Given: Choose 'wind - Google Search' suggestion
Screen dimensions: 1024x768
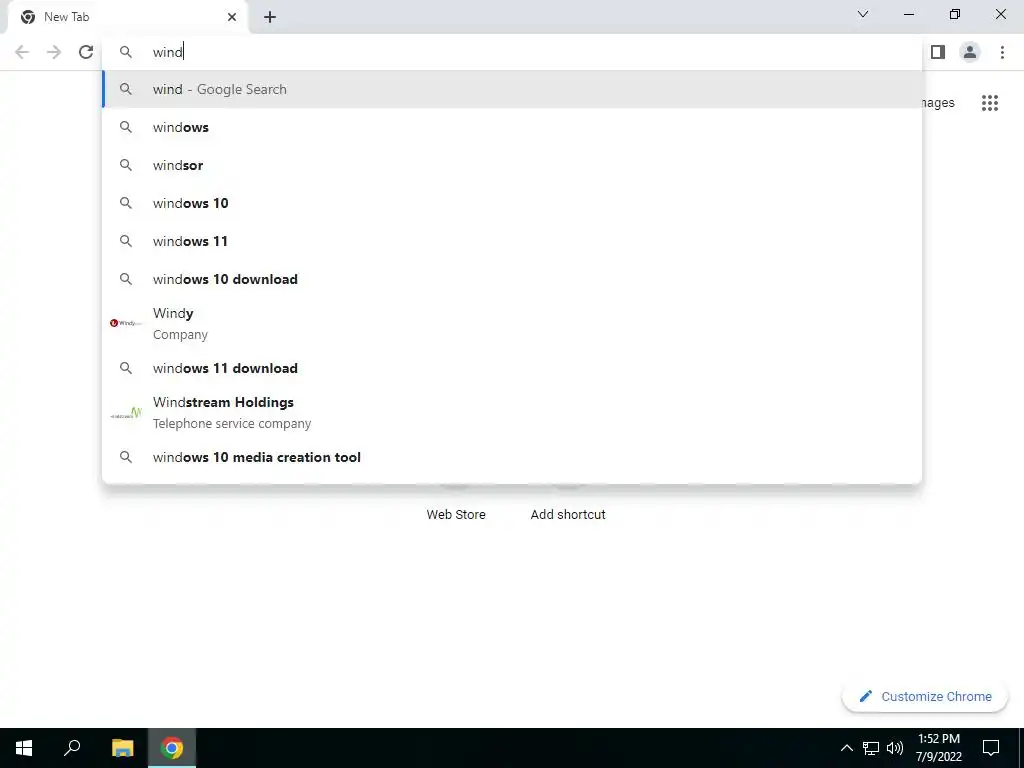Looking at the screenshot, I should click(x=512, y=89).
